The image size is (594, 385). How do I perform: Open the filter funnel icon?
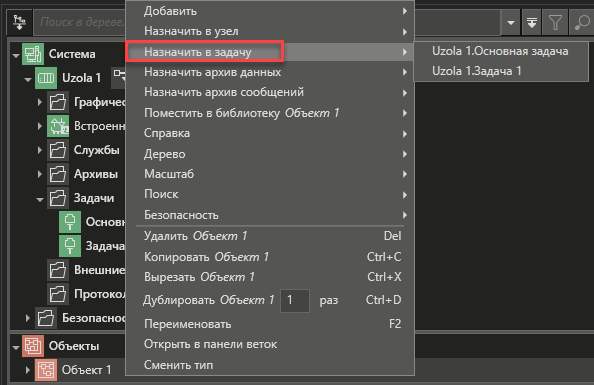click(555, 22)
